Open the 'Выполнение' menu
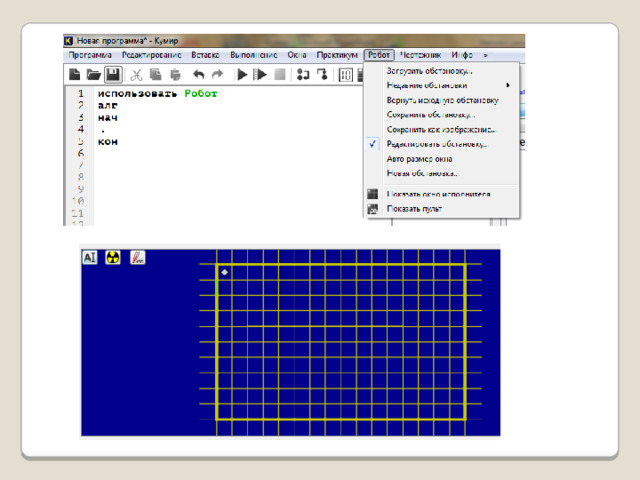Screen dimensions: 640x480 (254, 55)
